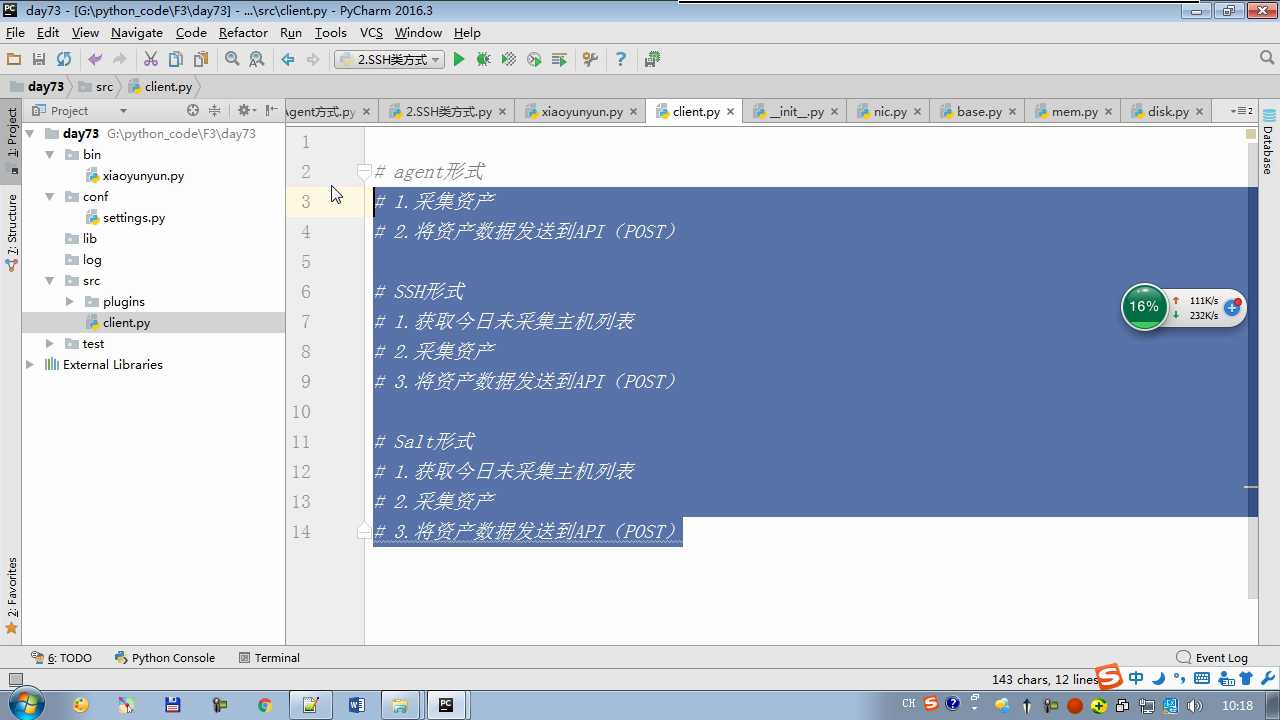Collapse the day73 root folder
This screenshot has width=1280, height=720.
[29, 133]
